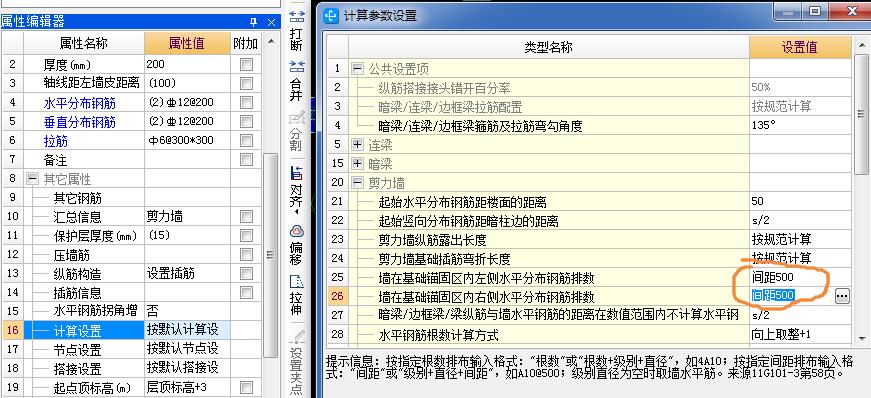Enable 附加 checkbox for 垂直分布钢筋
The width and height of the screenshot is (871, 398).
pyautogui.click(x=246, y=122)
